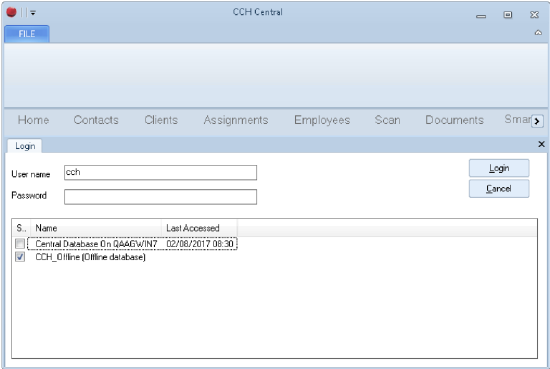Check the Central Database On QAAGWIN7 checkbox
This screenshot has width=550, height=369.
pyautogui.click(x=20, y=243)
